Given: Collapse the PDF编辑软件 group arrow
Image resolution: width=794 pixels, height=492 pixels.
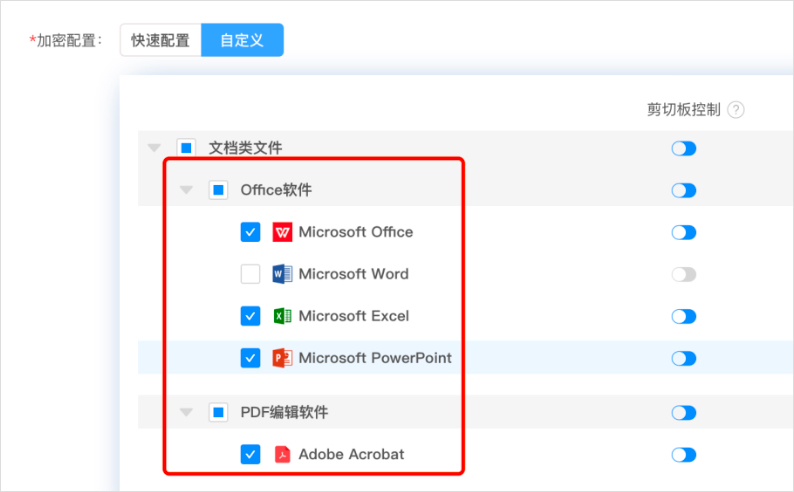Looking at the screenshot, I should click(186, 412).
